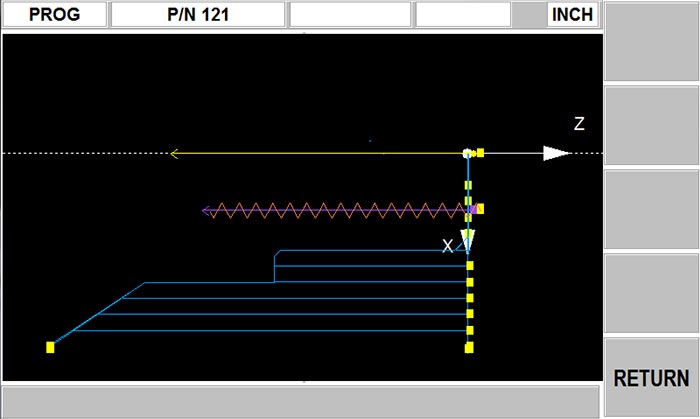700x419 pixels.
Task: Select the yellow marker at profile bottom-left
Action: click(50, 347)
